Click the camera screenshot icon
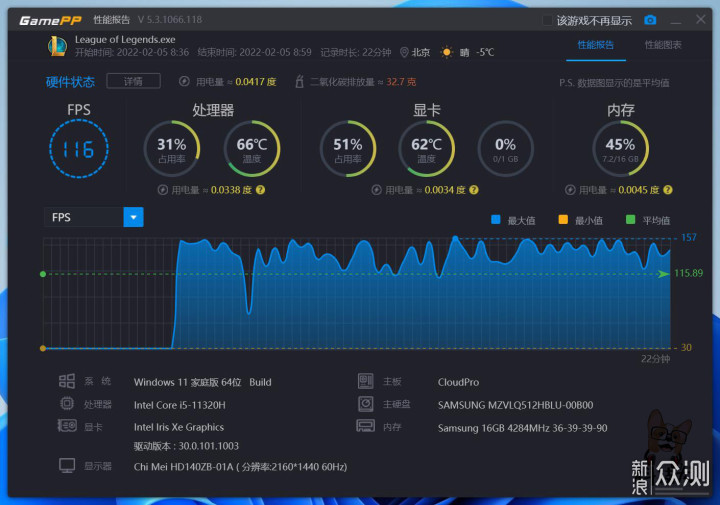Screen dimensions: 720x505 650,20
